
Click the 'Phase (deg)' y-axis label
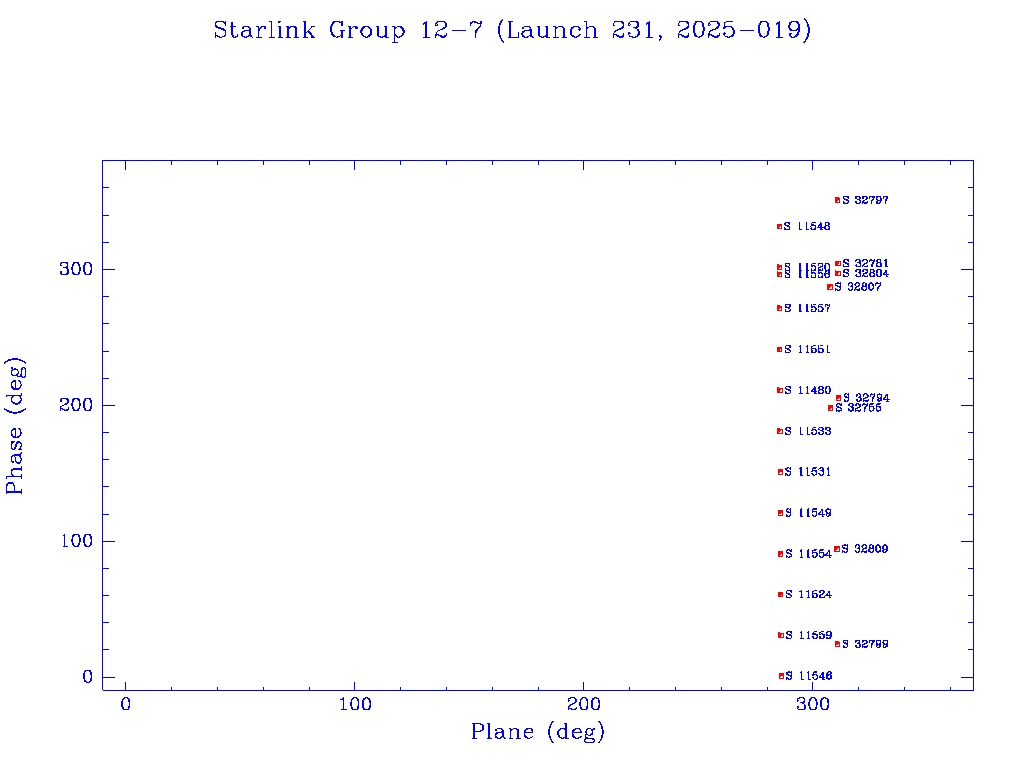tap(14, 426)
